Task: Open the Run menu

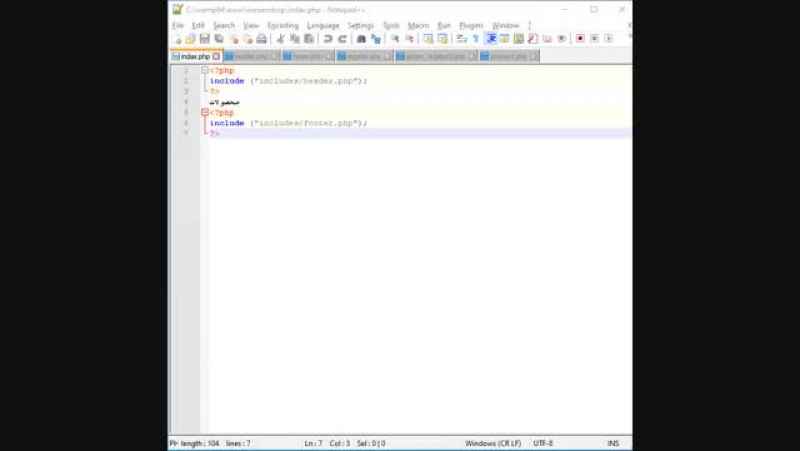Action: 444,26
